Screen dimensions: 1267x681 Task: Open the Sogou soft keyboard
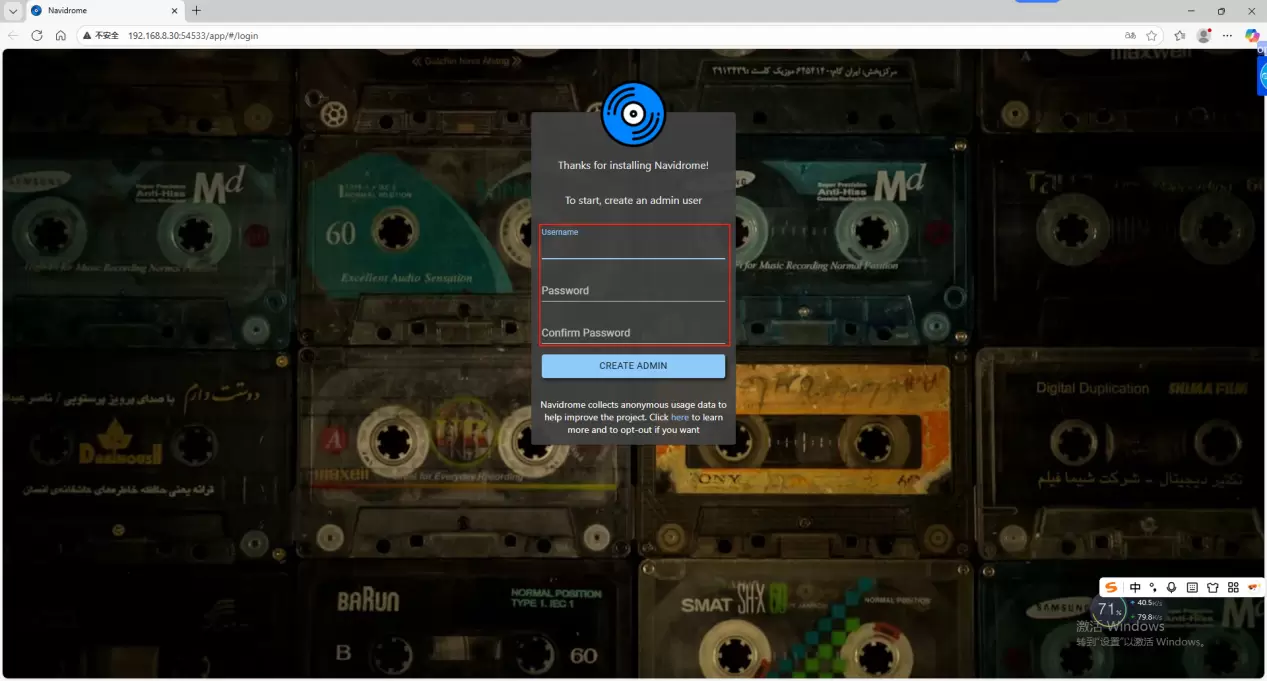point(1192,588)
